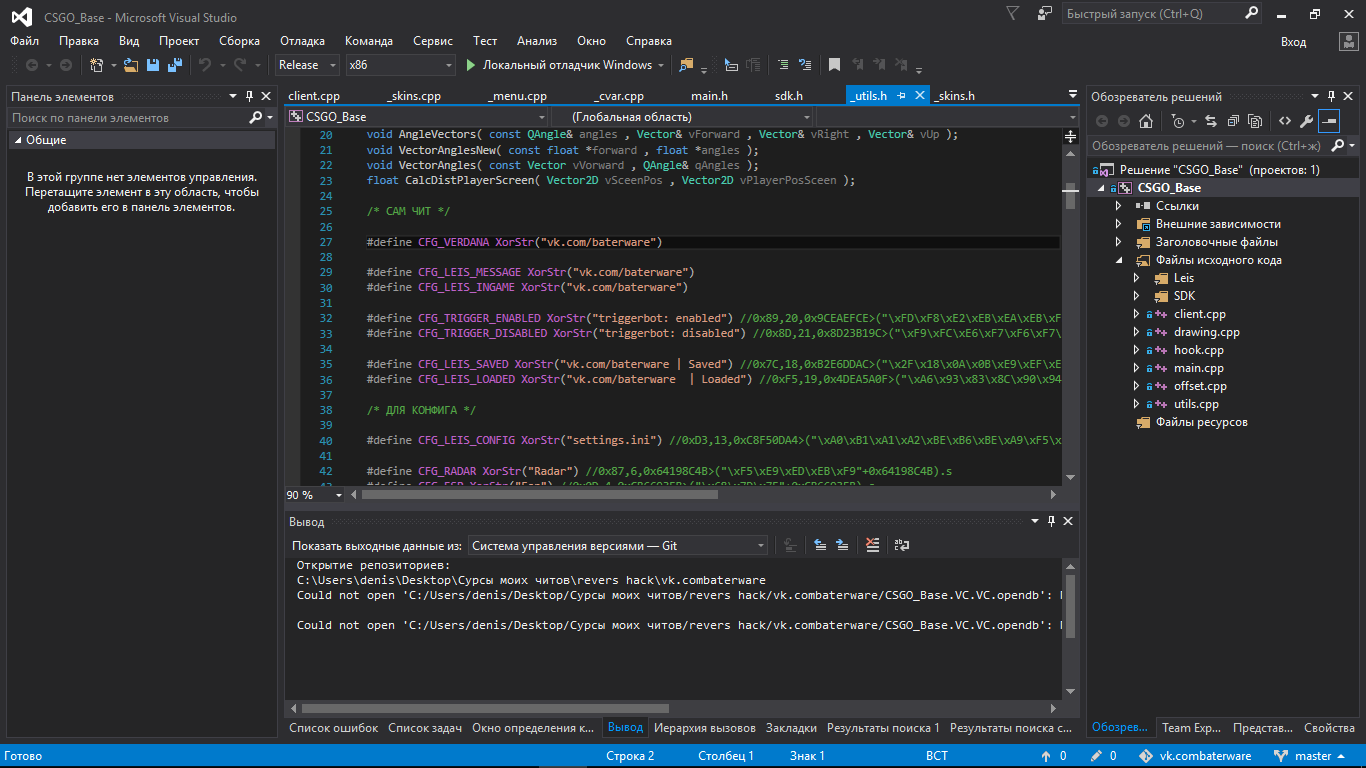Open the Список ошибок tab at the bottom

pos(334,728)
